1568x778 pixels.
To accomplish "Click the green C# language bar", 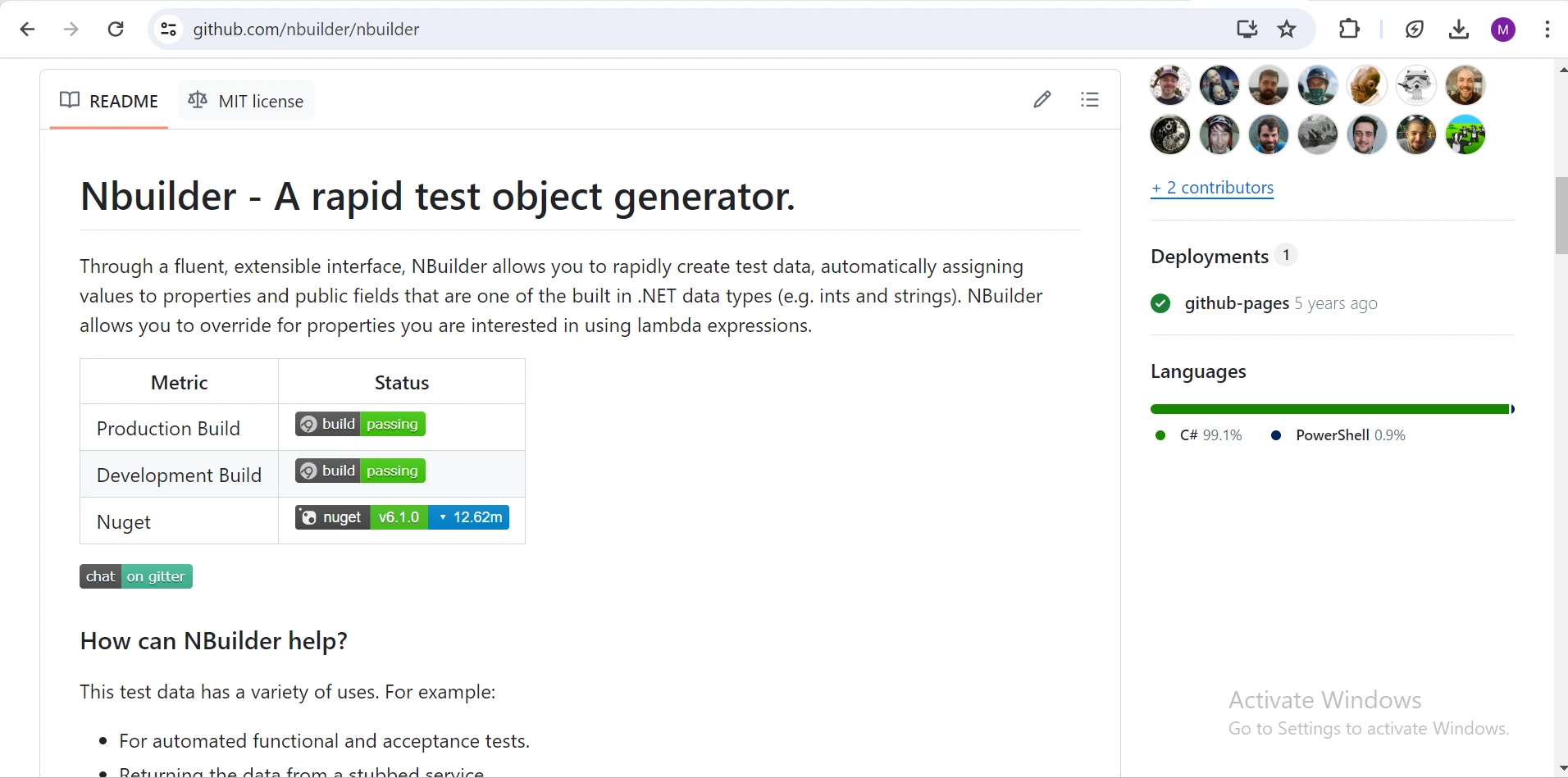I will [x=1330, y=409].
